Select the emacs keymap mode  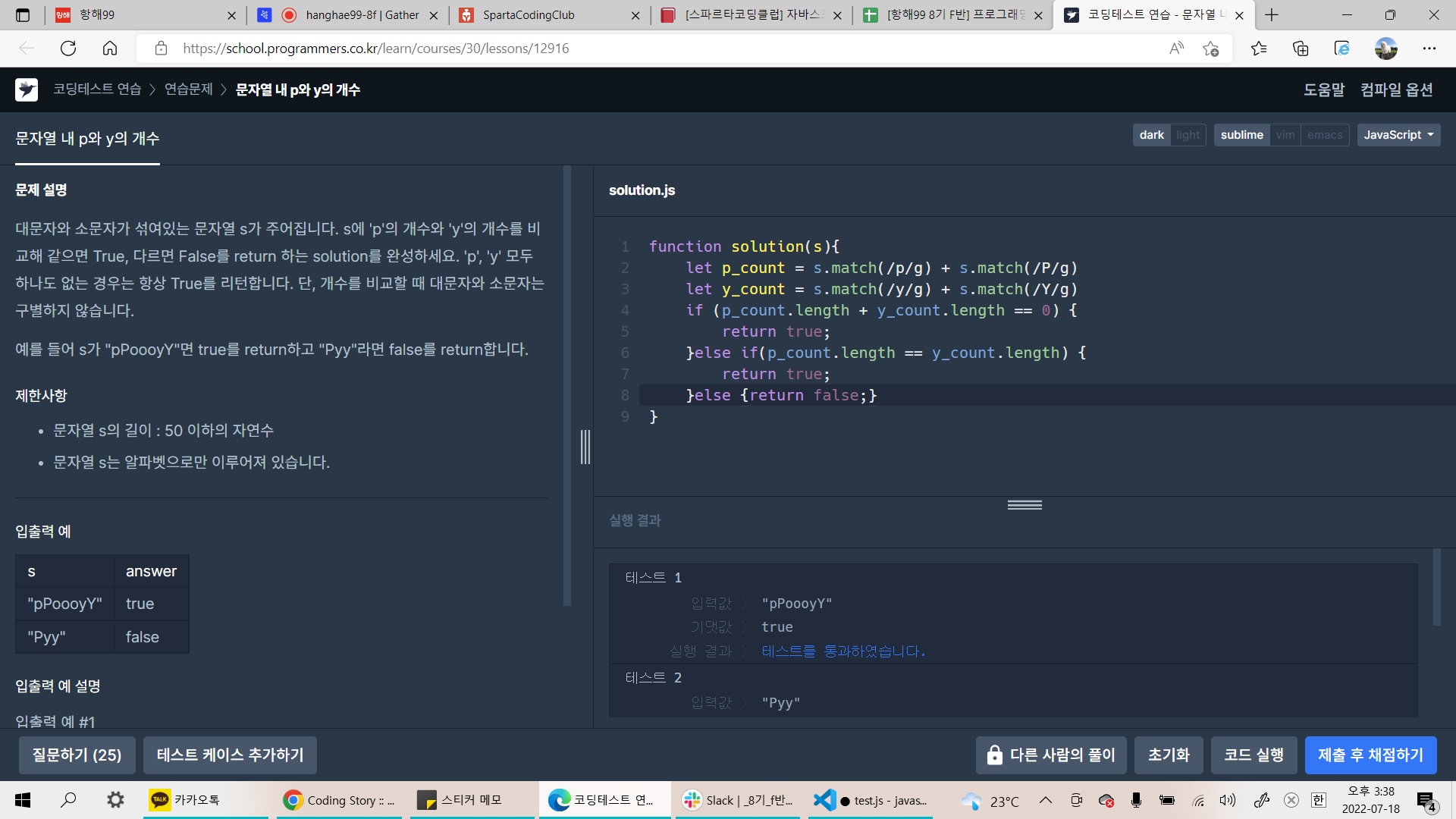click(x=1324, y=135)
